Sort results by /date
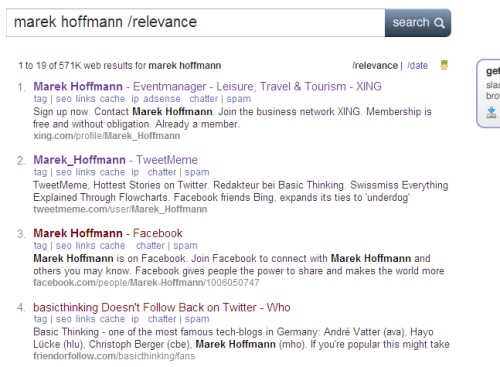Screen dimensions: 500x367 tap(417, 65)
